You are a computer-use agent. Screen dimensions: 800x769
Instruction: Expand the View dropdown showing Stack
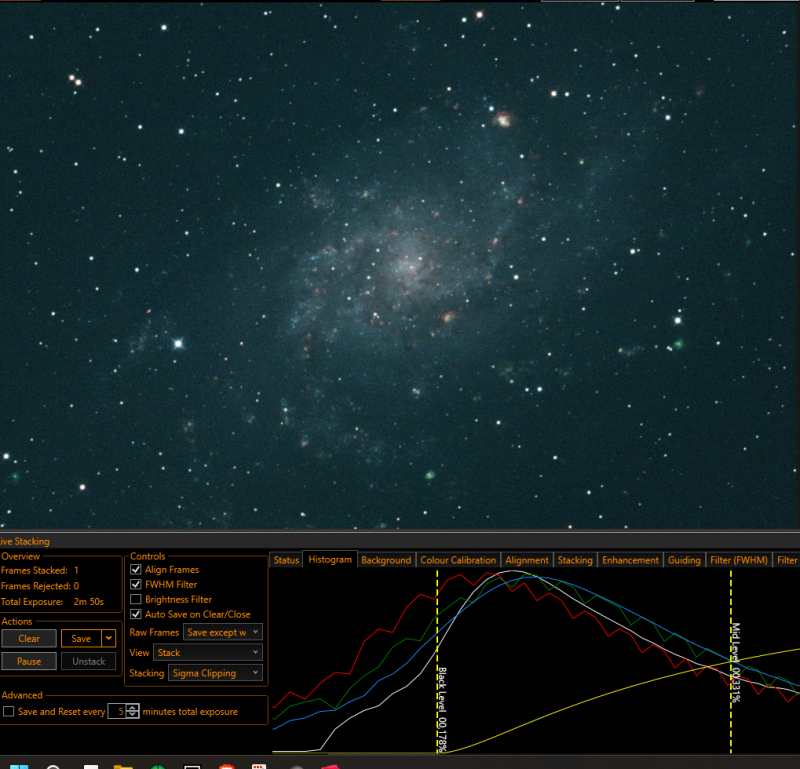pos(208,653)
